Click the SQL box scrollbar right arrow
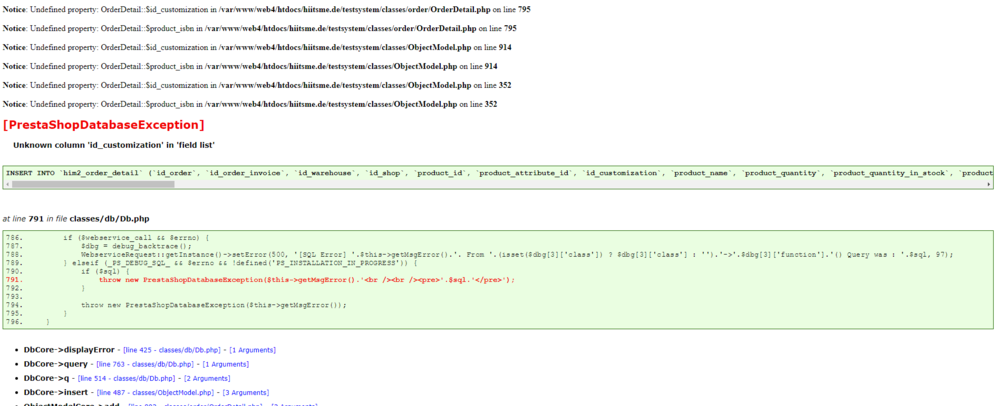Screen dimensions: 1000x406 (x=989, y=184)
